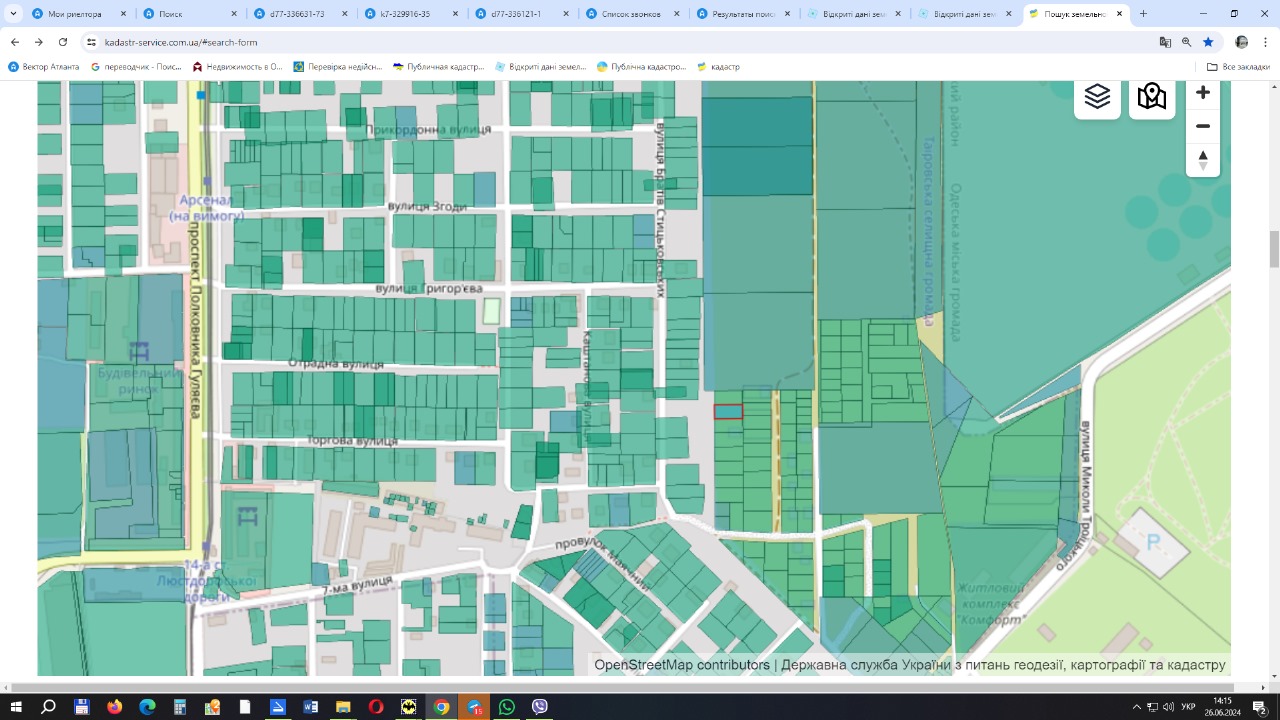Click the bookmark star in address bar
This screenshot has width=1280, height=720.
pos(1208,42)
